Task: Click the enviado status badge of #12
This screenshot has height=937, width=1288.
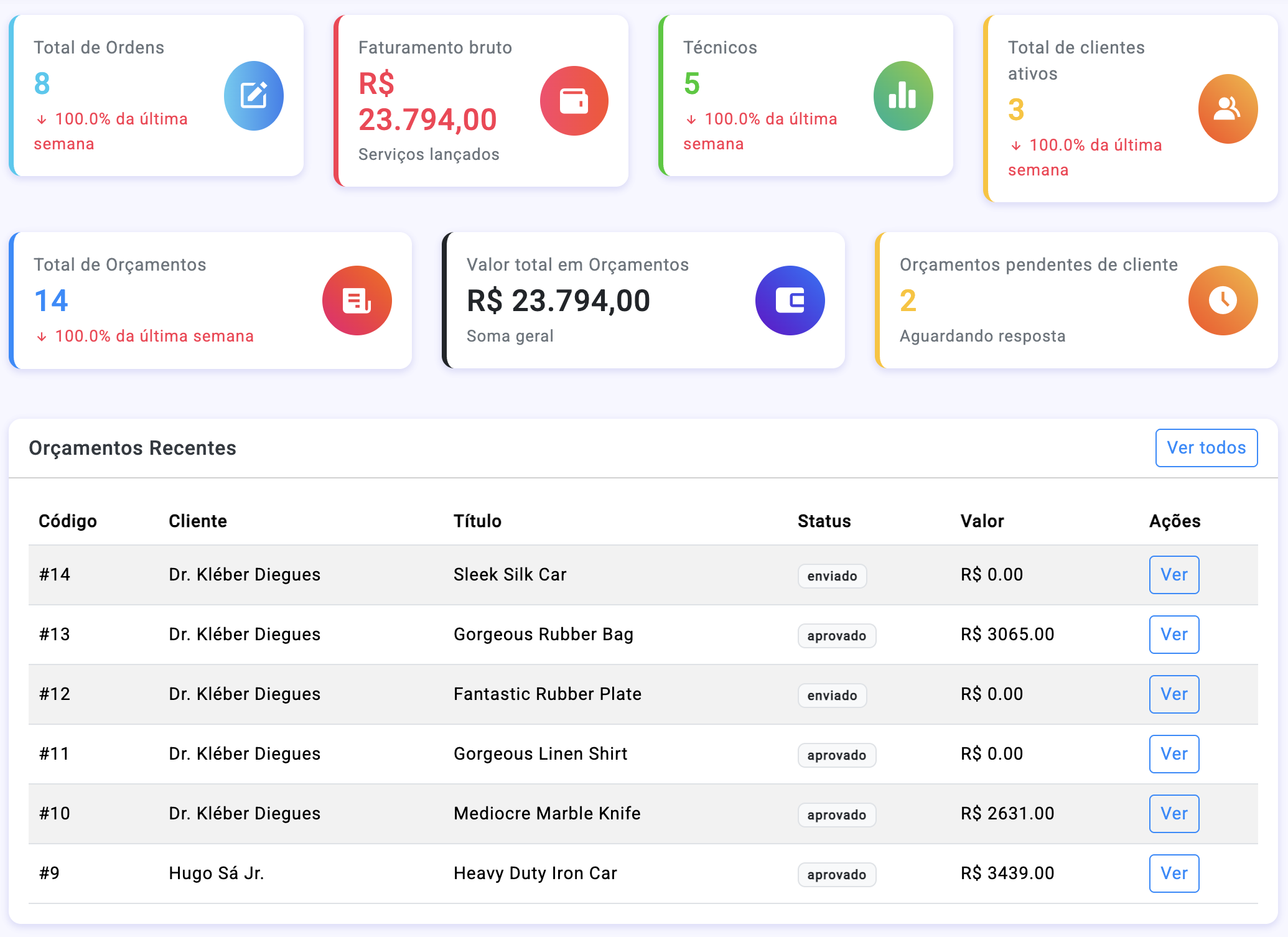Action: tap(832, 695)
